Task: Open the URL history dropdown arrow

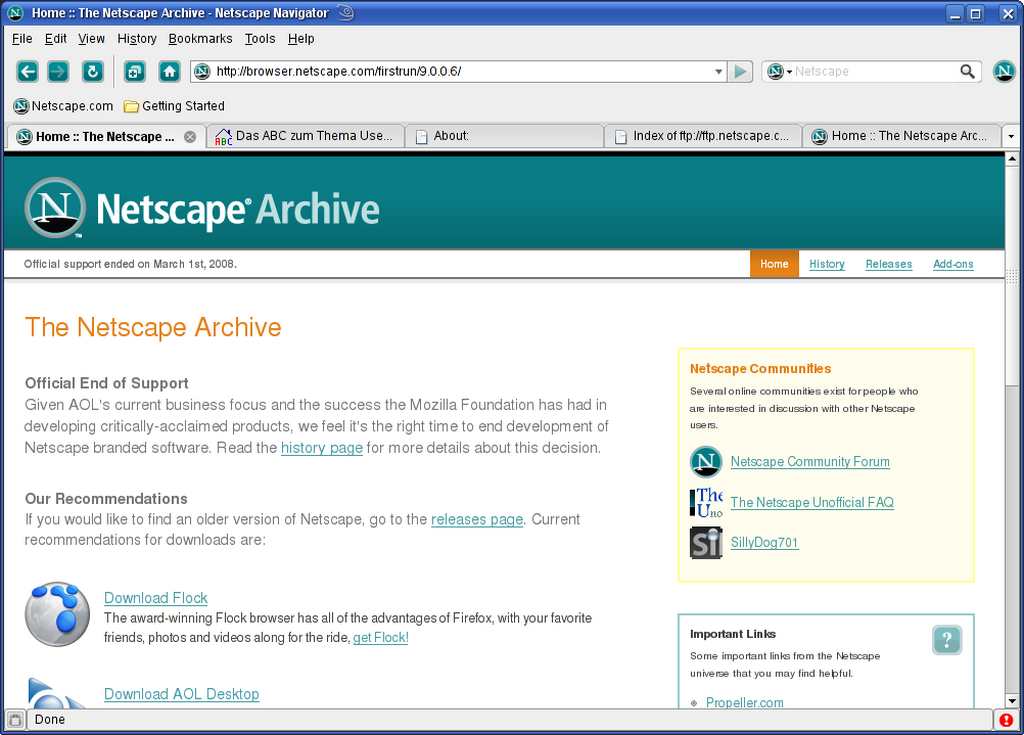Action: pos(718,71)
